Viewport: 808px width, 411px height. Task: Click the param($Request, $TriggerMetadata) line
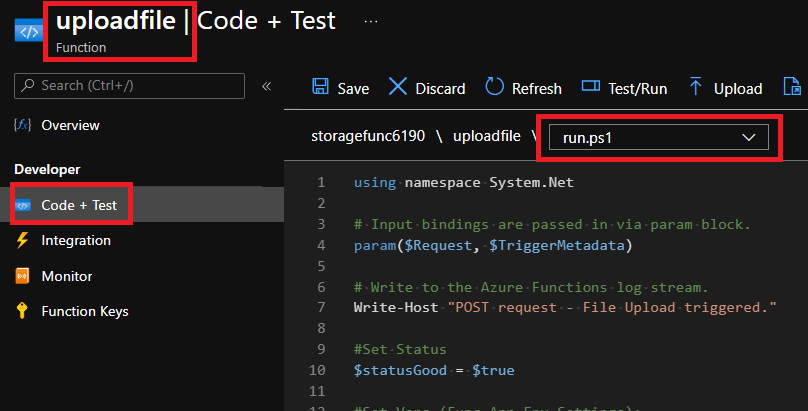click(493, 245)
